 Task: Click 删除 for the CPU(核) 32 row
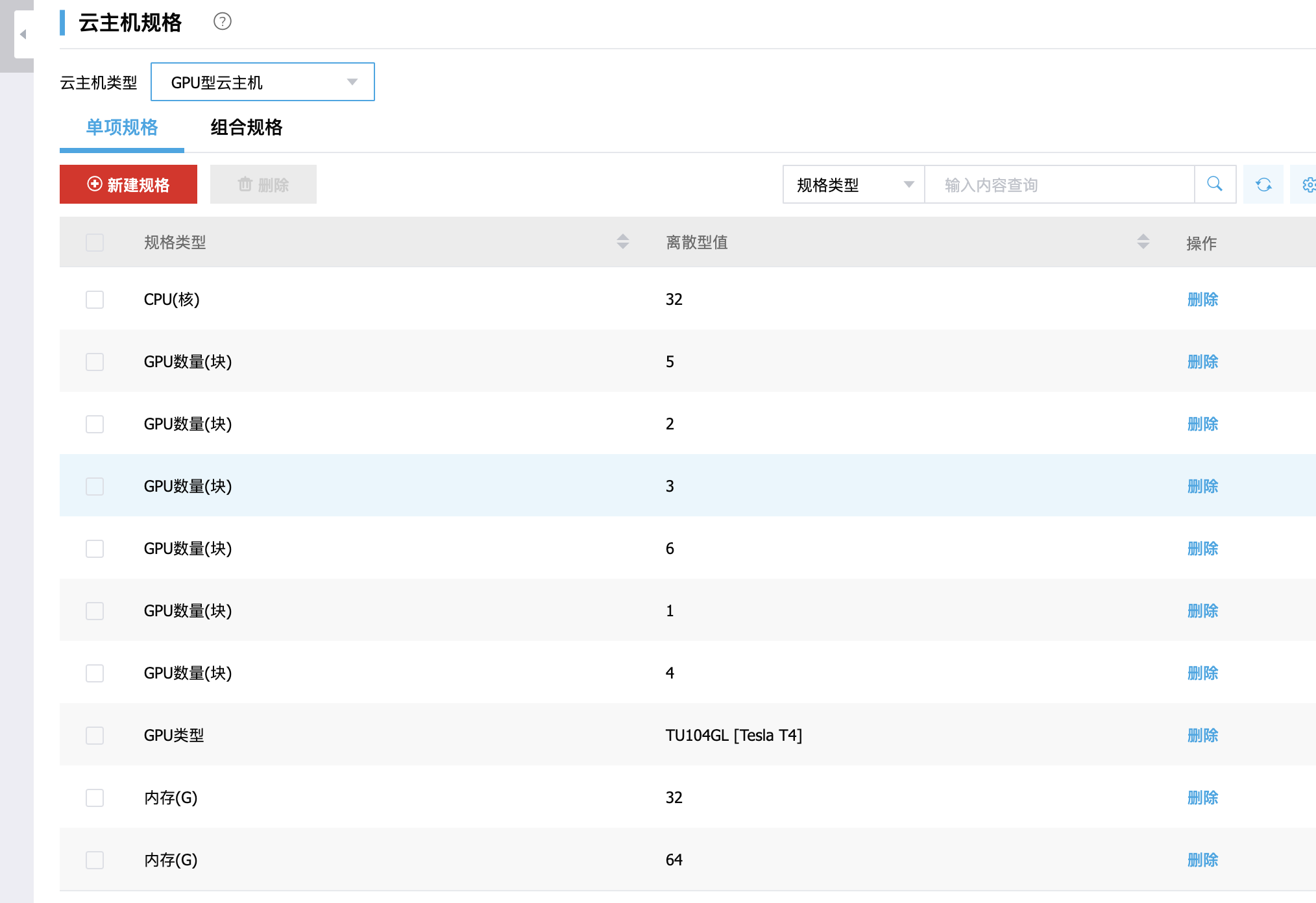point(1202,300)
